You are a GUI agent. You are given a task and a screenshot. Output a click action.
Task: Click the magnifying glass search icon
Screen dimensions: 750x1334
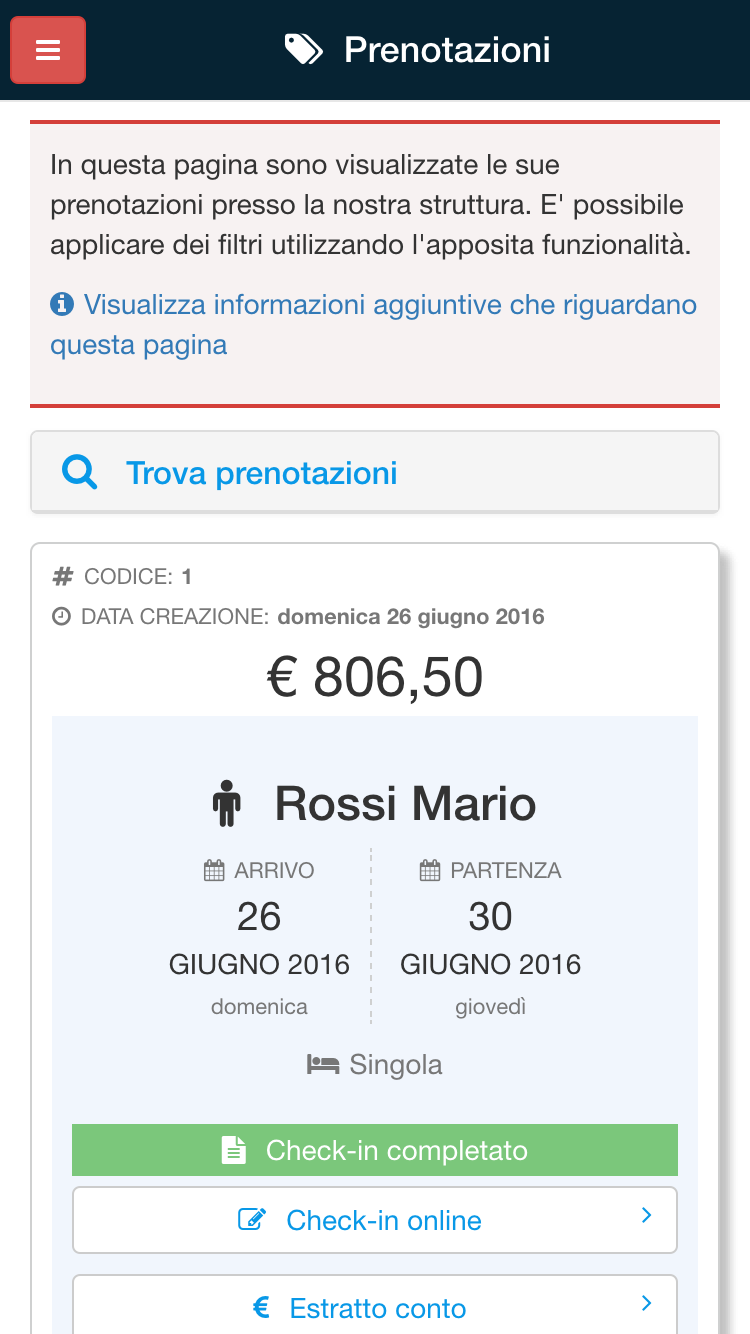tap(80, 472)
